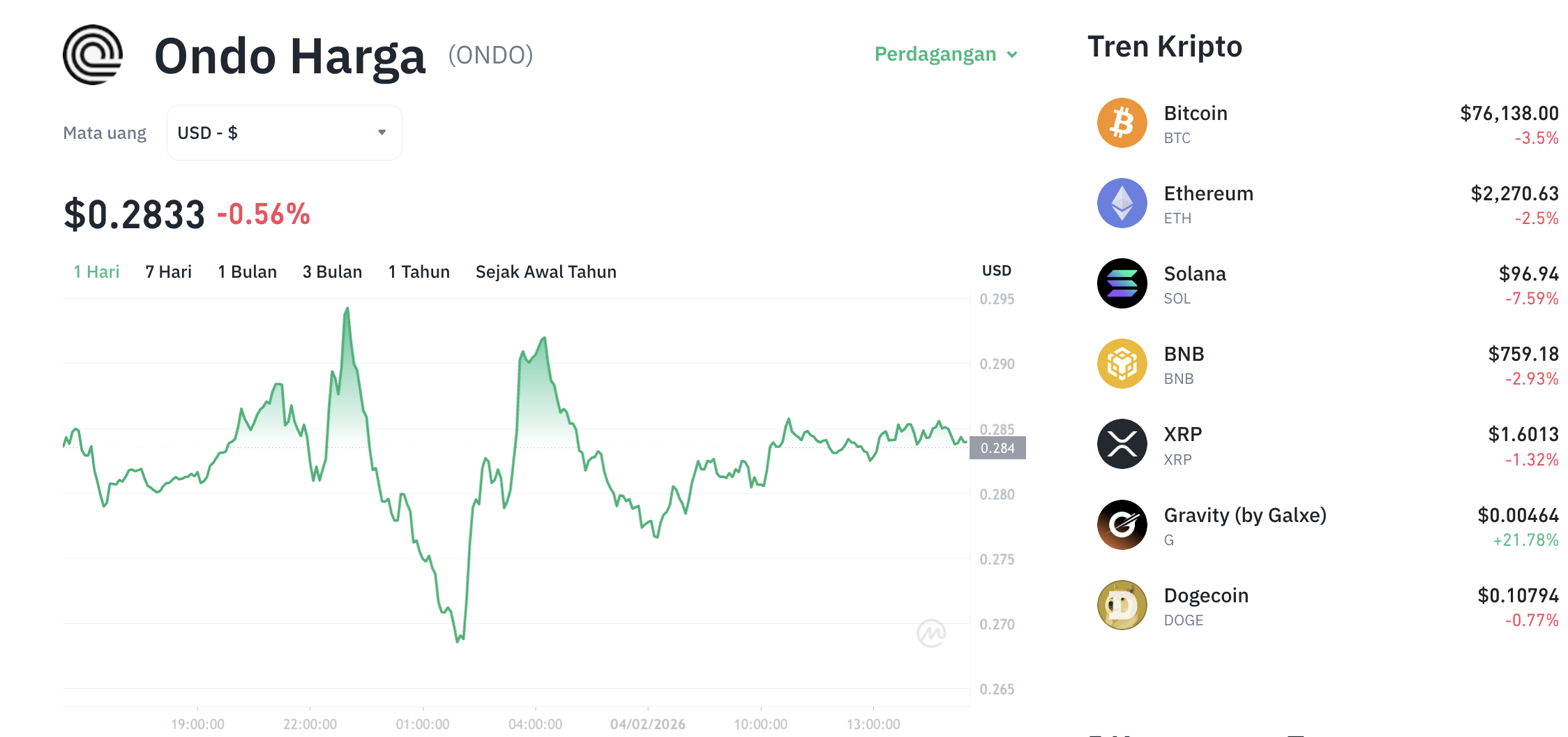Click the CoinMarketCap watermark on chart
1568x737 pixels.
pos(933,632)
